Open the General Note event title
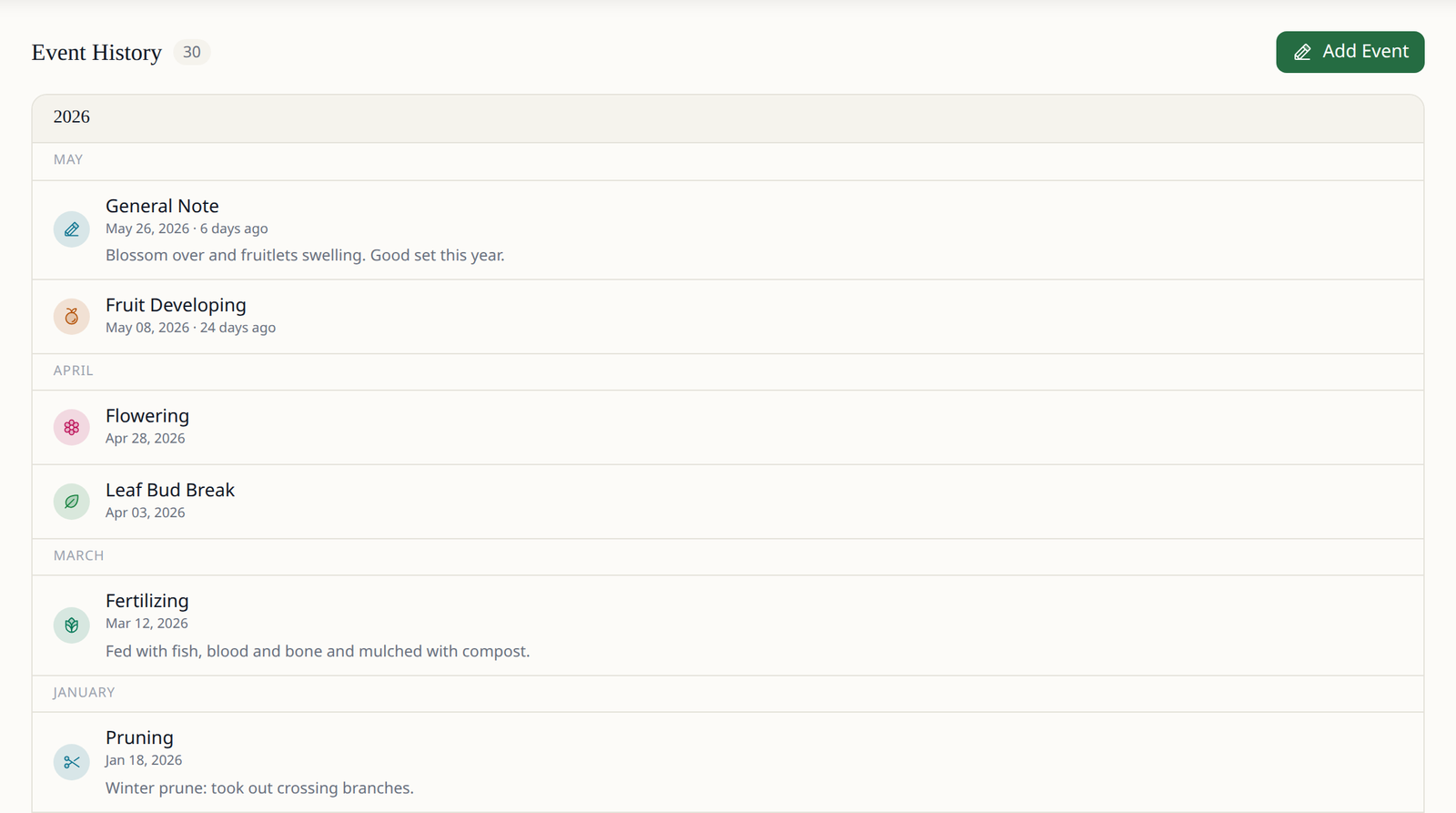This screenshot has width=1456, height=813. click(x=162, y=207)
